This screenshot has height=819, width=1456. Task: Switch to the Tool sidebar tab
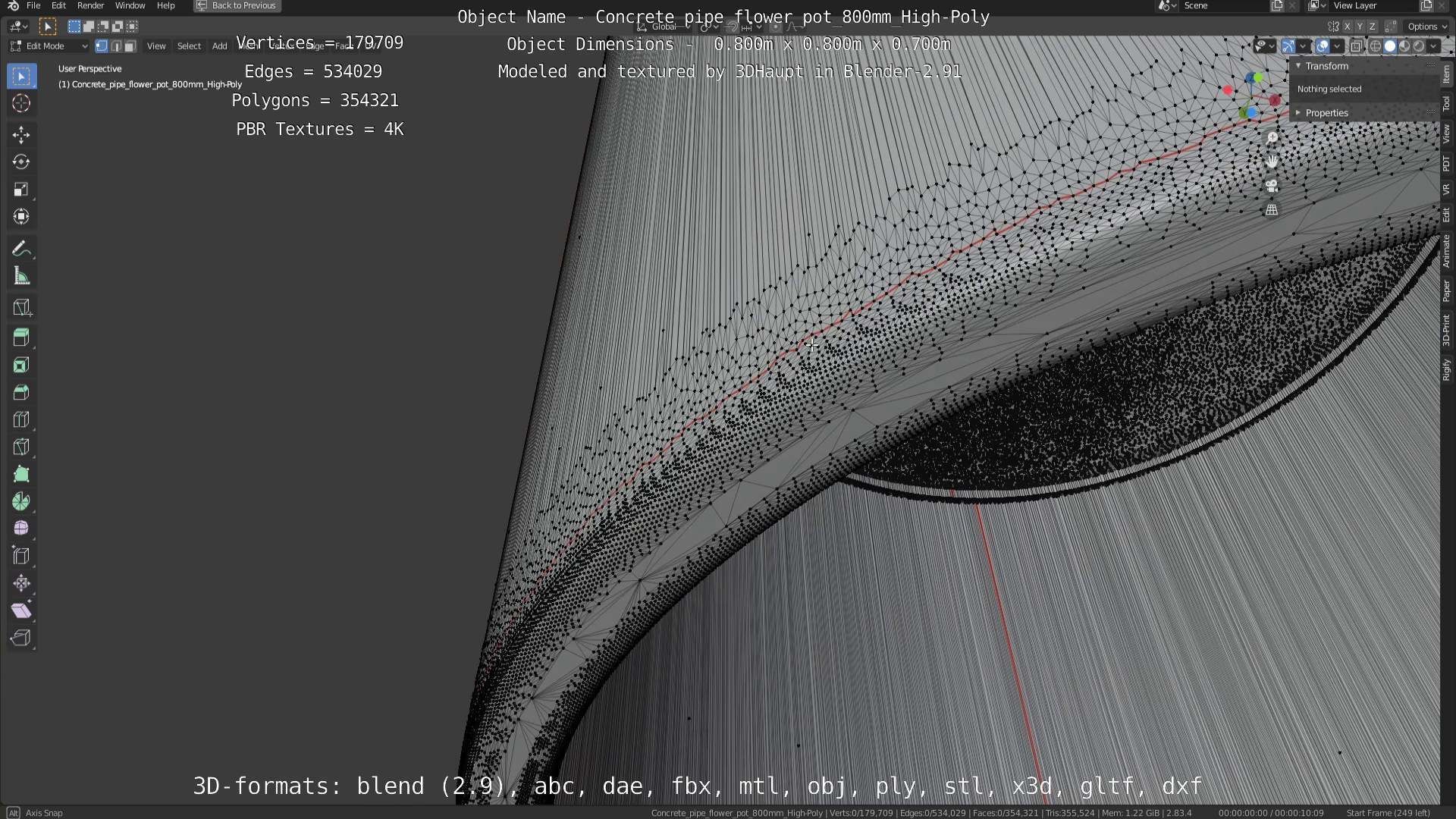[x=1446, y=103]
